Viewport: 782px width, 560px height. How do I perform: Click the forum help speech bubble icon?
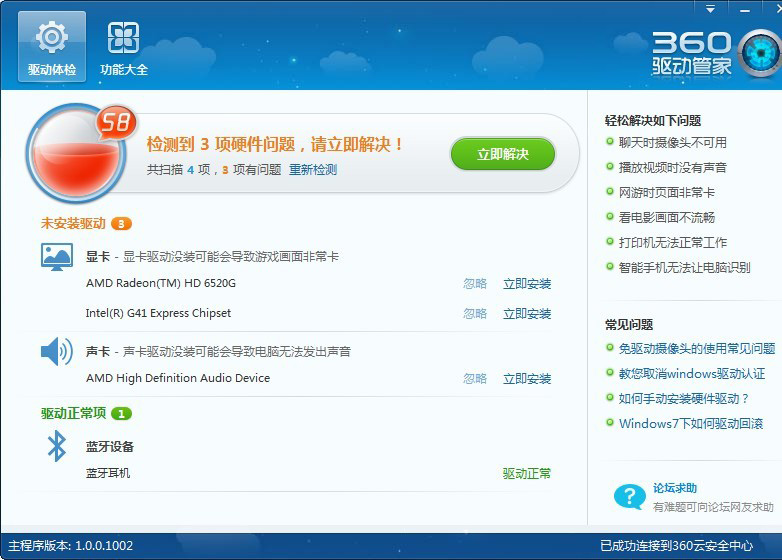tap(629, 497)
